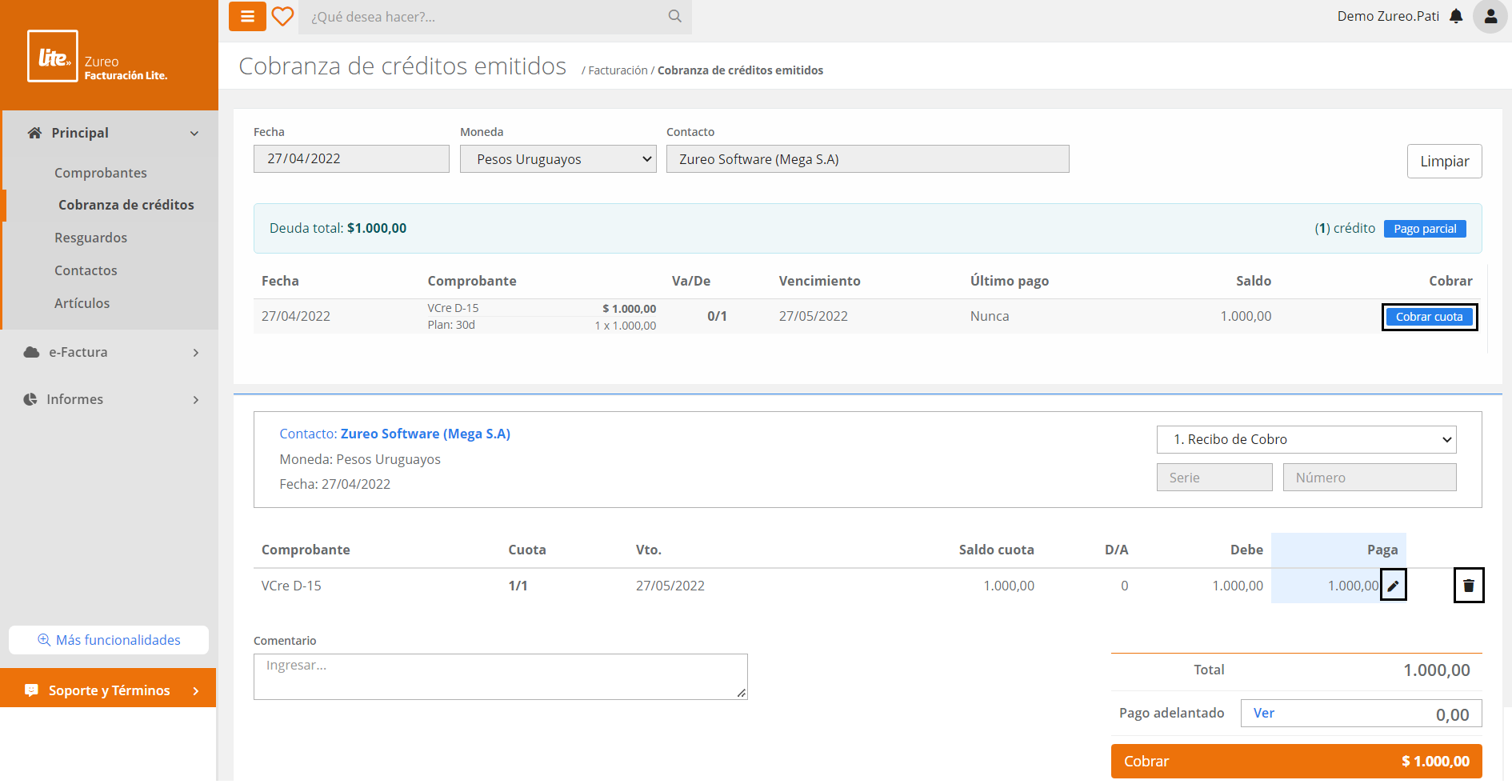This screenshot has width=1512, height=784.
Task: Delete the VCre D-15 row with trash icon
Action: click(1469, 586)
